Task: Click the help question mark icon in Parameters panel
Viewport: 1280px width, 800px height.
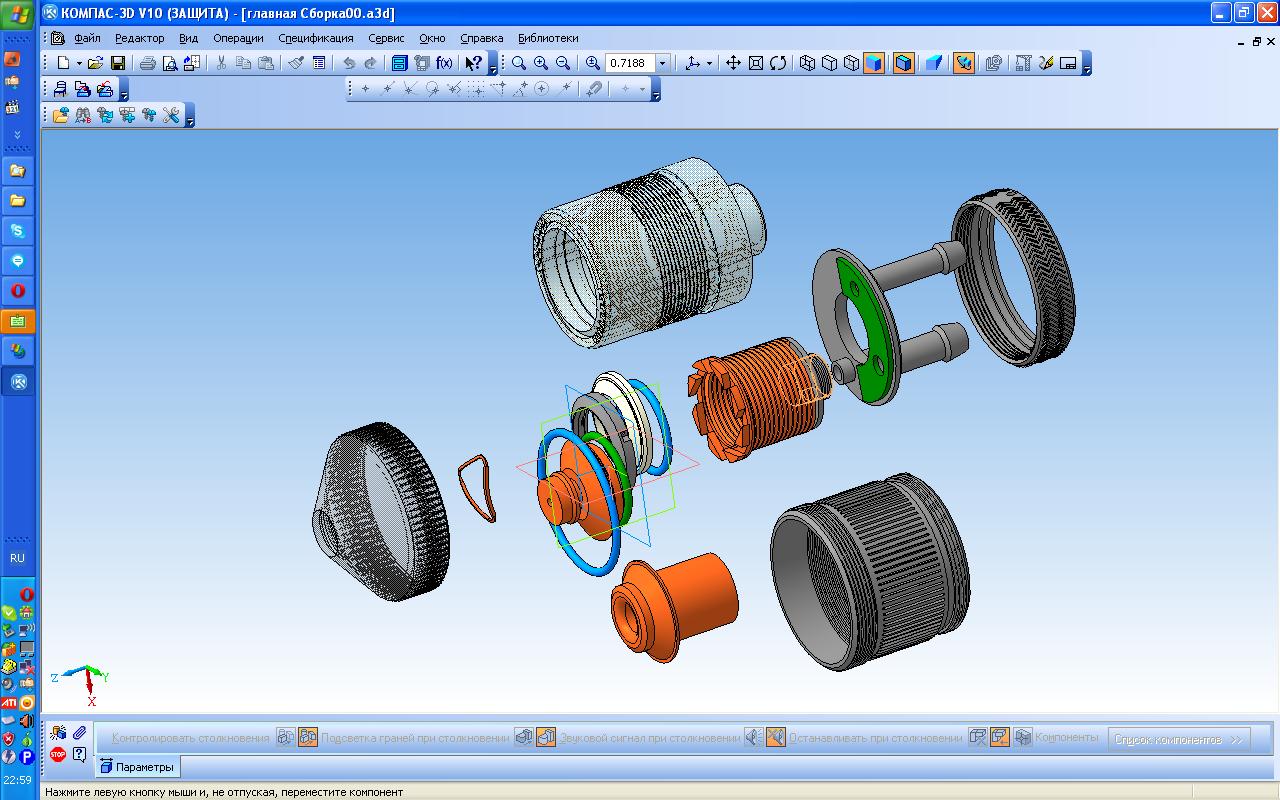Action: 79,755
